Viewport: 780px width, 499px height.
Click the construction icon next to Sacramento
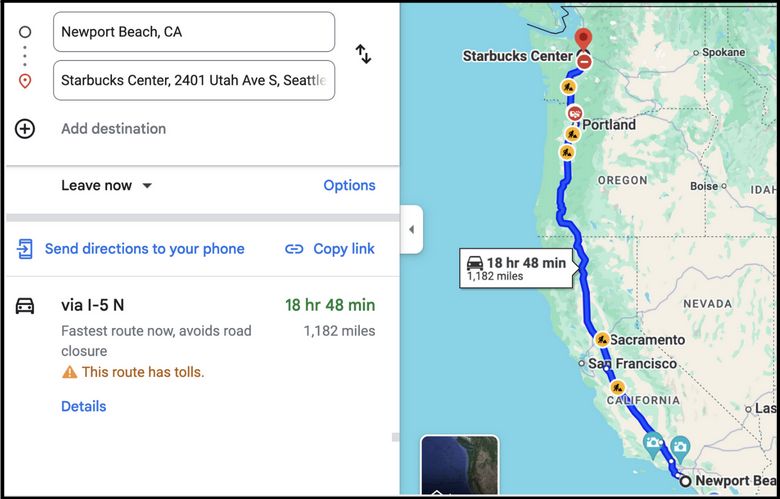point(602,340)
